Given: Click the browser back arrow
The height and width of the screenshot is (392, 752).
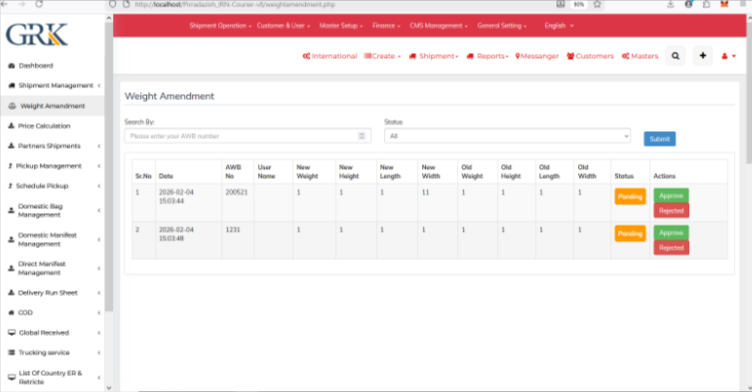Looking at the screenshot, I should (x=5, y=4).
